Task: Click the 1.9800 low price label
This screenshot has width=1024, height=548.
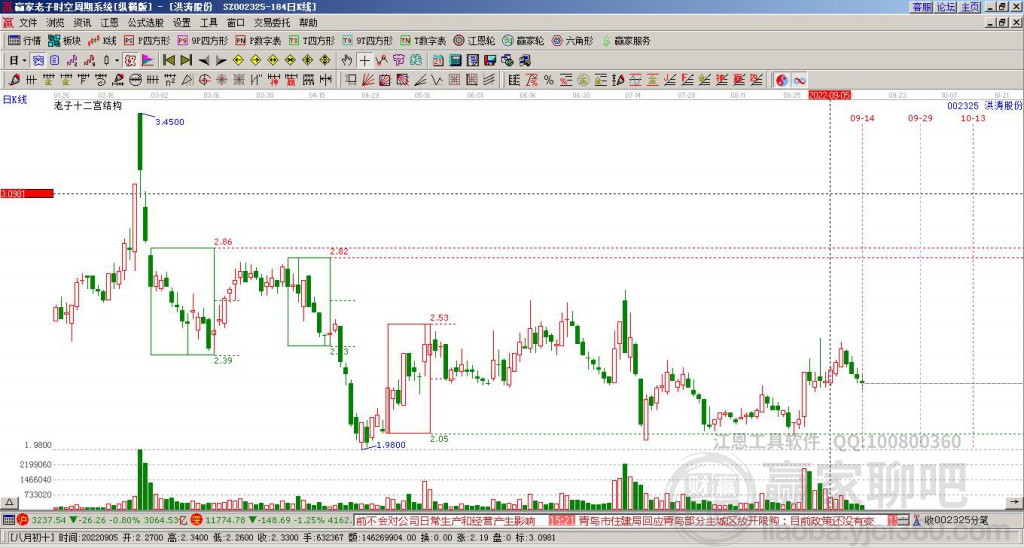Action: 391,445
